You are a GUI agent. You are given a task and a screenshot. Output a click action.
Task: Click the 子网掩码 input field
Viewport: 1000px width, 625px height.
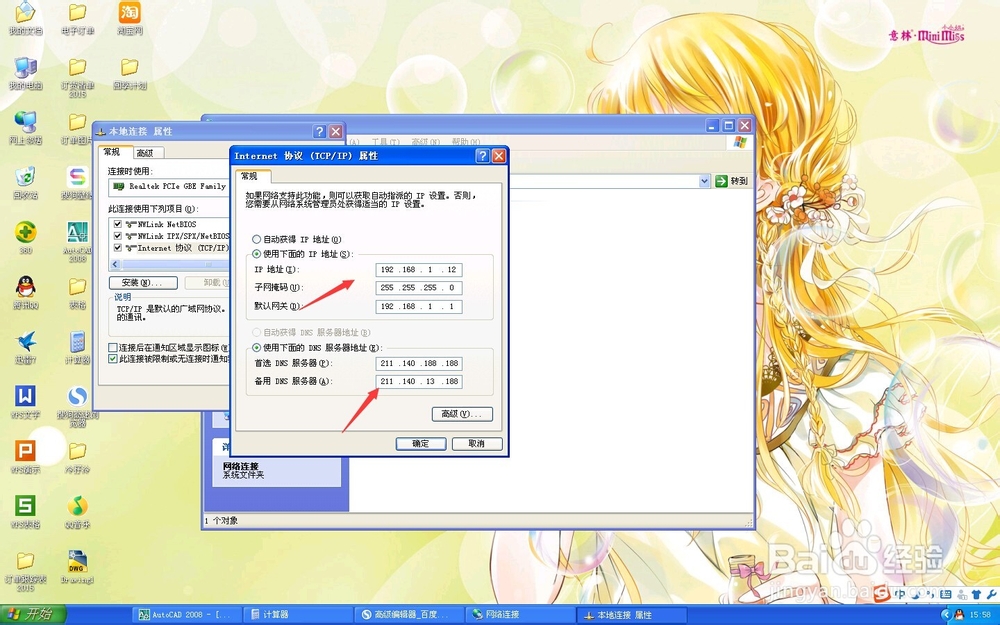tap(418, 288)
